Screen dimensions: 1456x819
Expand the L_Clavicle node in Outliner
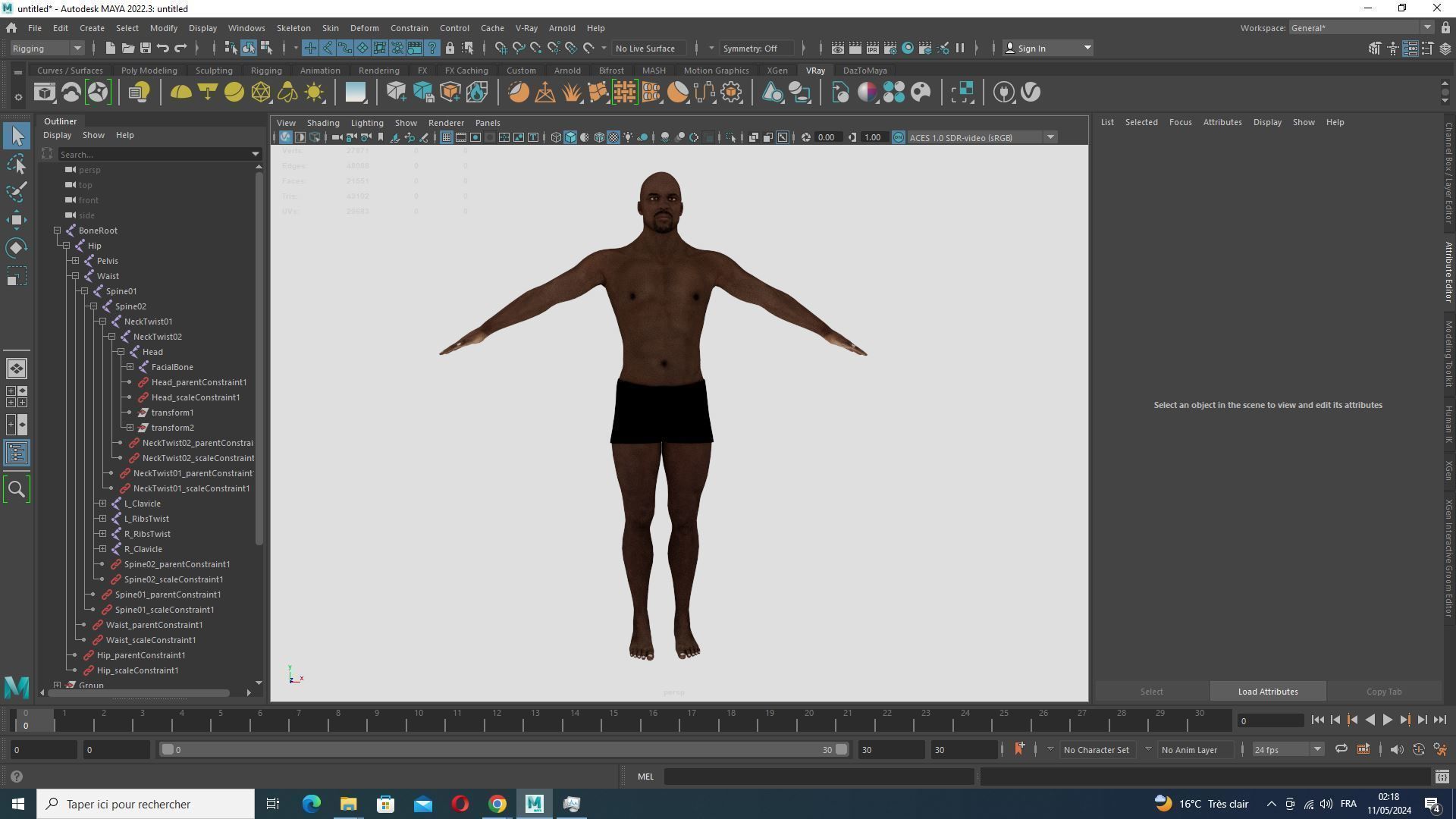[103, 504]
